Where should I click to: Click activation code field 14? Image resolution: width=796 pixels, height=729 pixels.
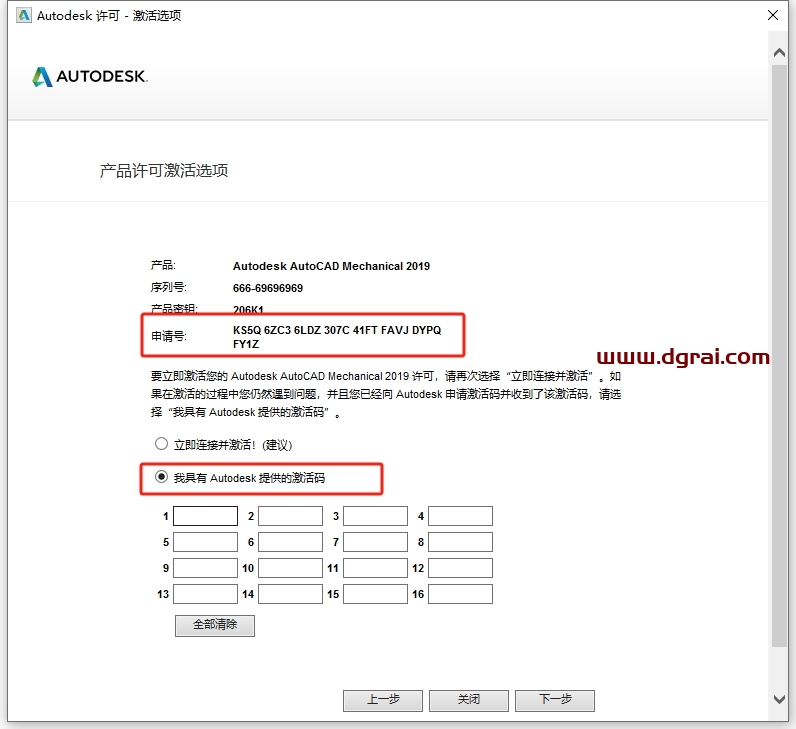[290, 594]
